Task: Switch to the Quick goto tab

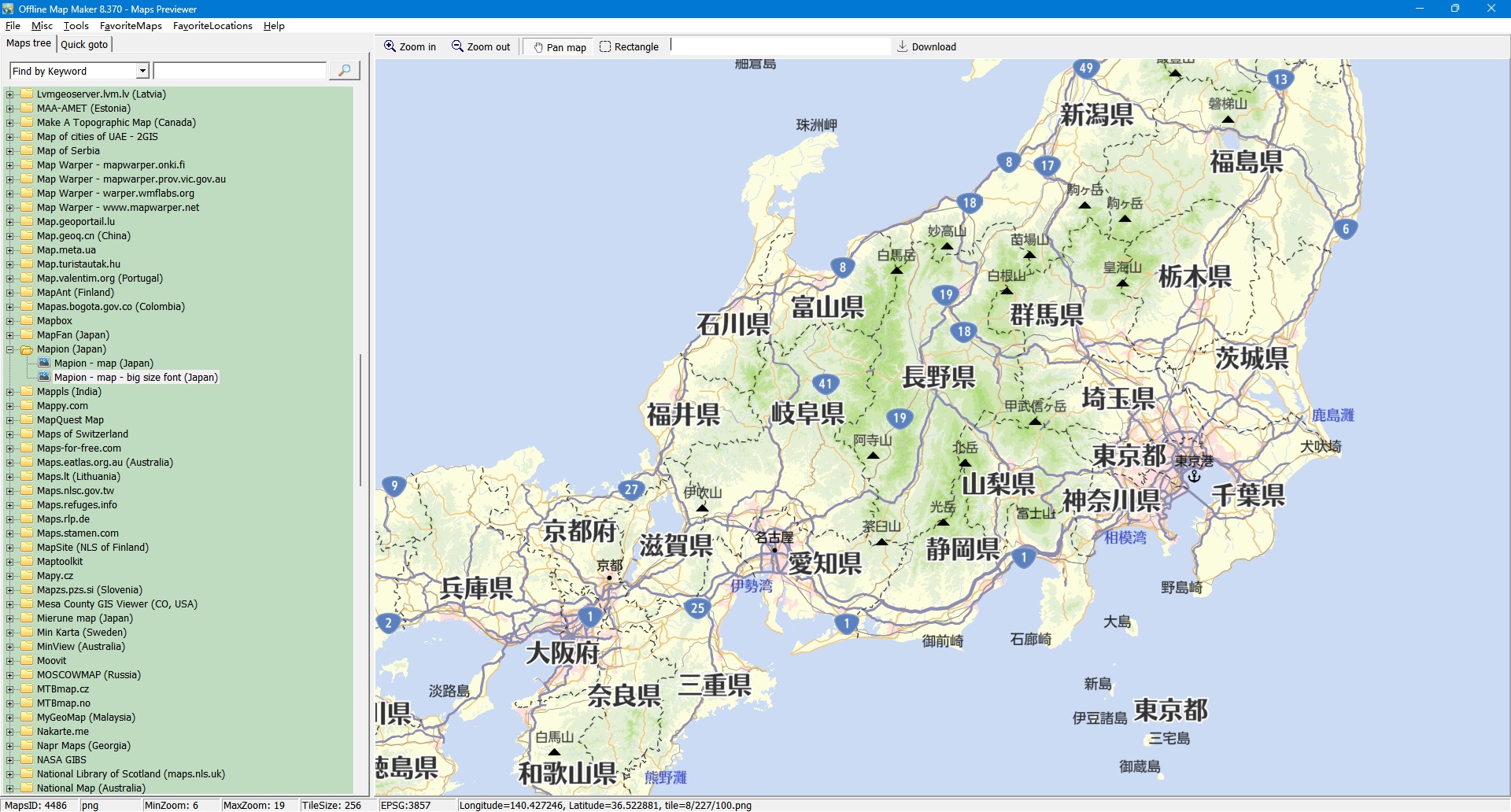Action: pyautogui.click(x=84, y=44)
